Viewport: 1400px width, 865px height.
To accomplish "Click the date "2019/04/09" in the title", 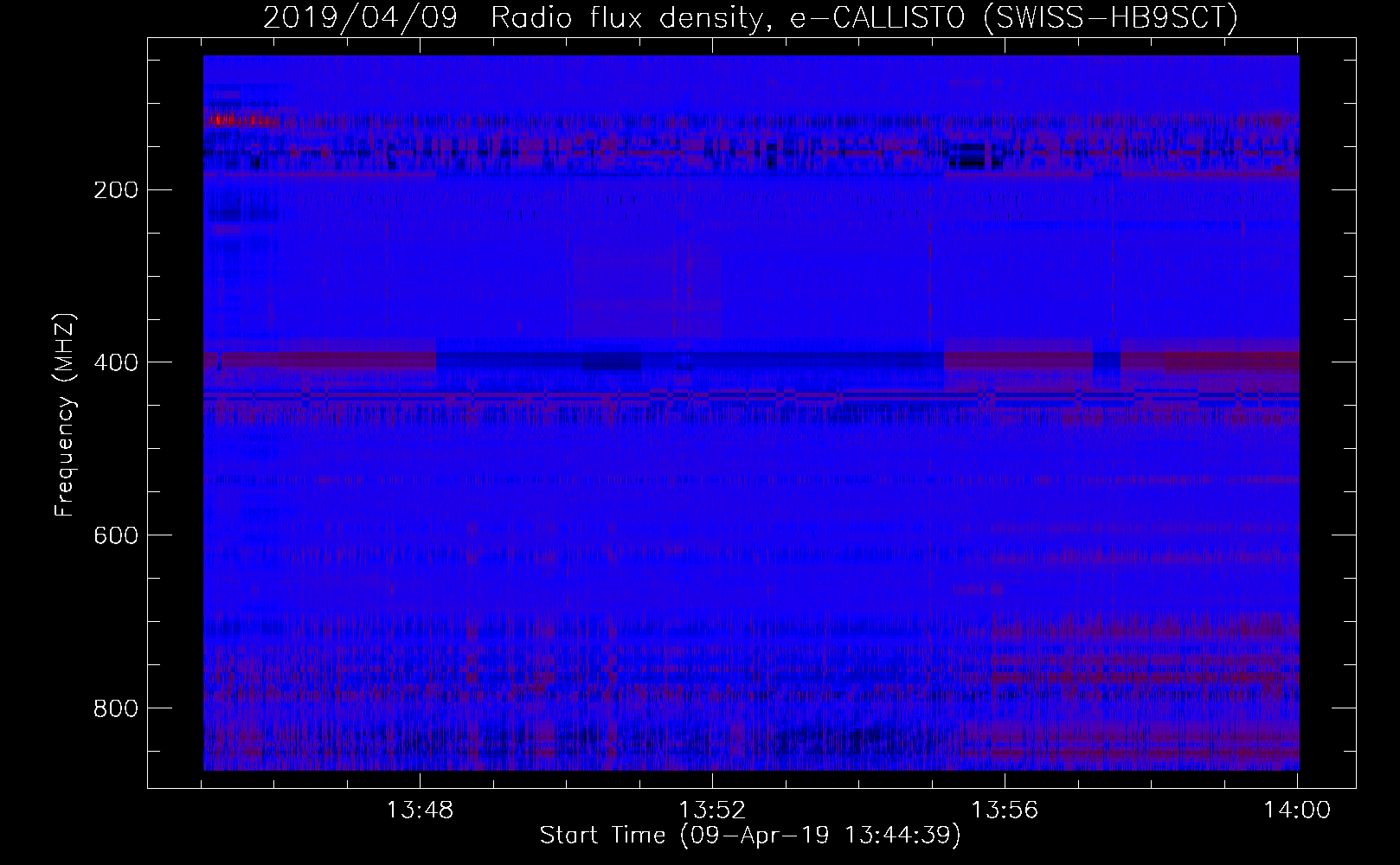I will [x=360, y=17].
